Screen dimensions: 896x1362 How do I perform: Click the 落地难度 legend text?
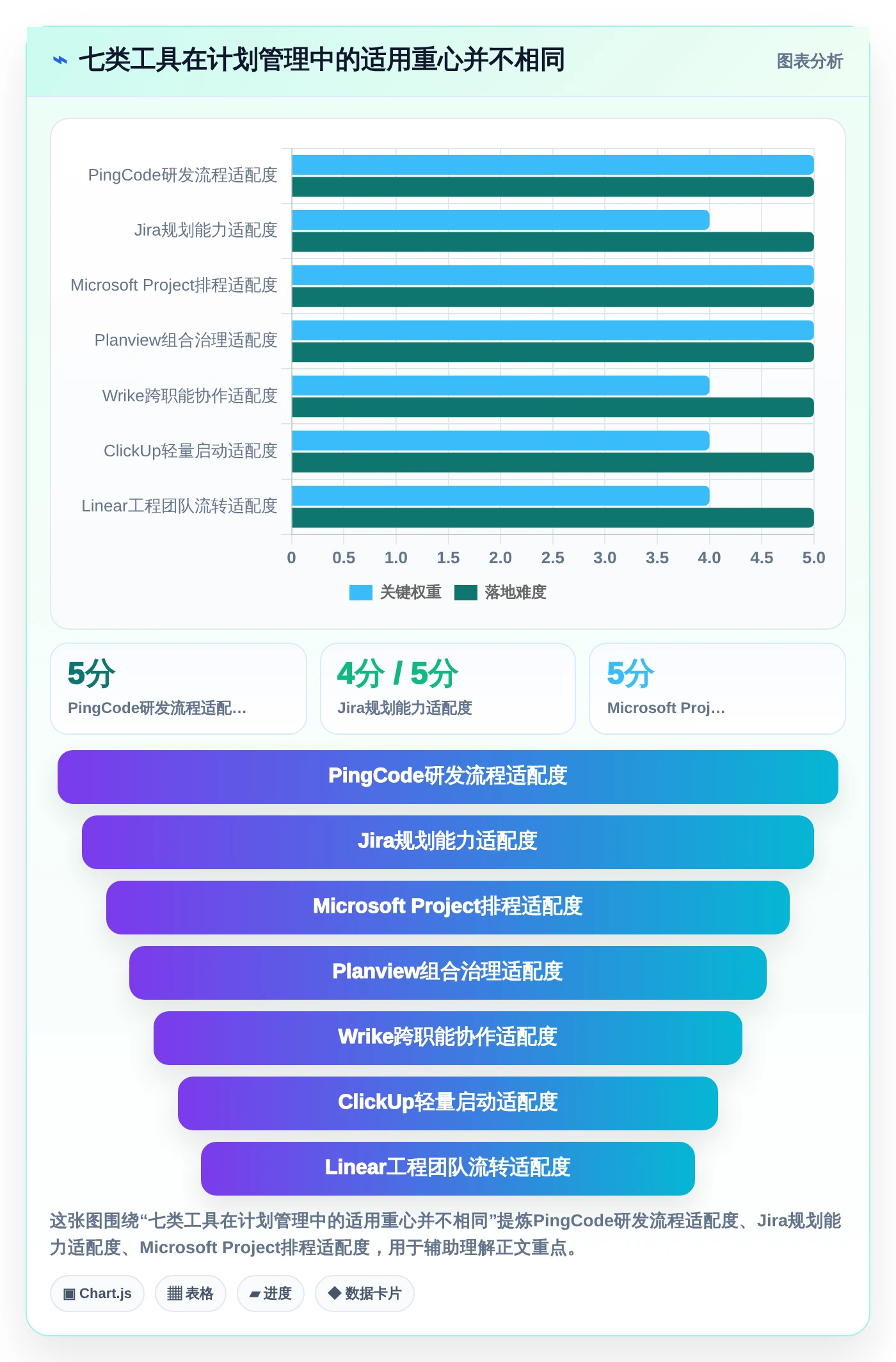coord(515,593)
